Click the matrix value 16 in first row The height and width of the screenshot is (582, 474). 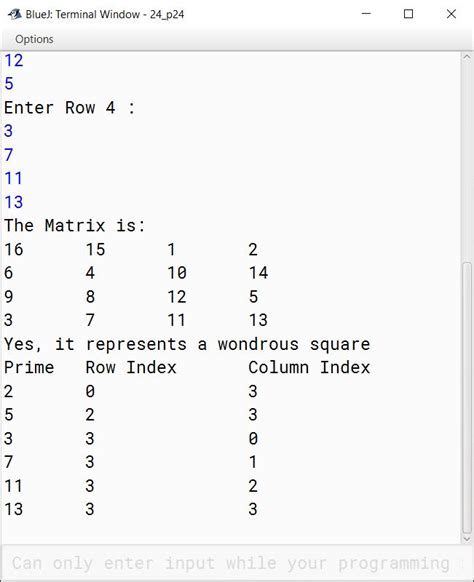click(x=14, y=249)
